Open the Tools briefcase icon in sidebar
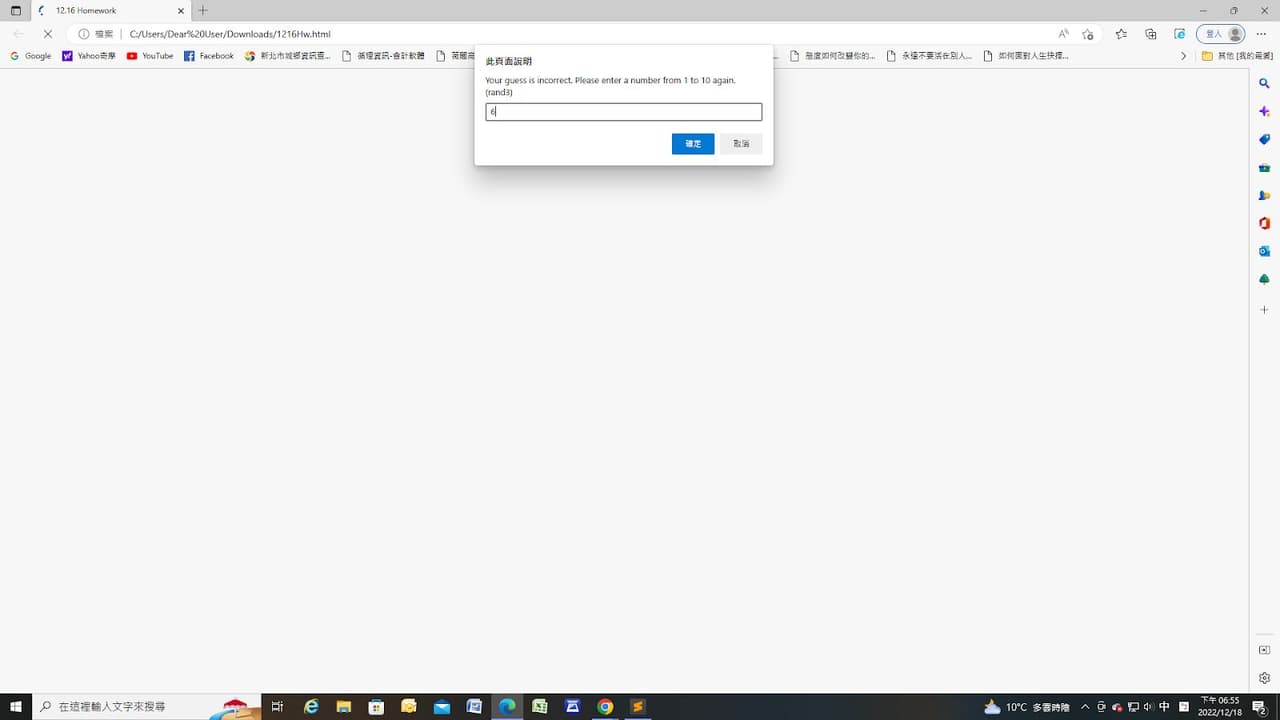 pyautogui.click(x=1264, y=167)
